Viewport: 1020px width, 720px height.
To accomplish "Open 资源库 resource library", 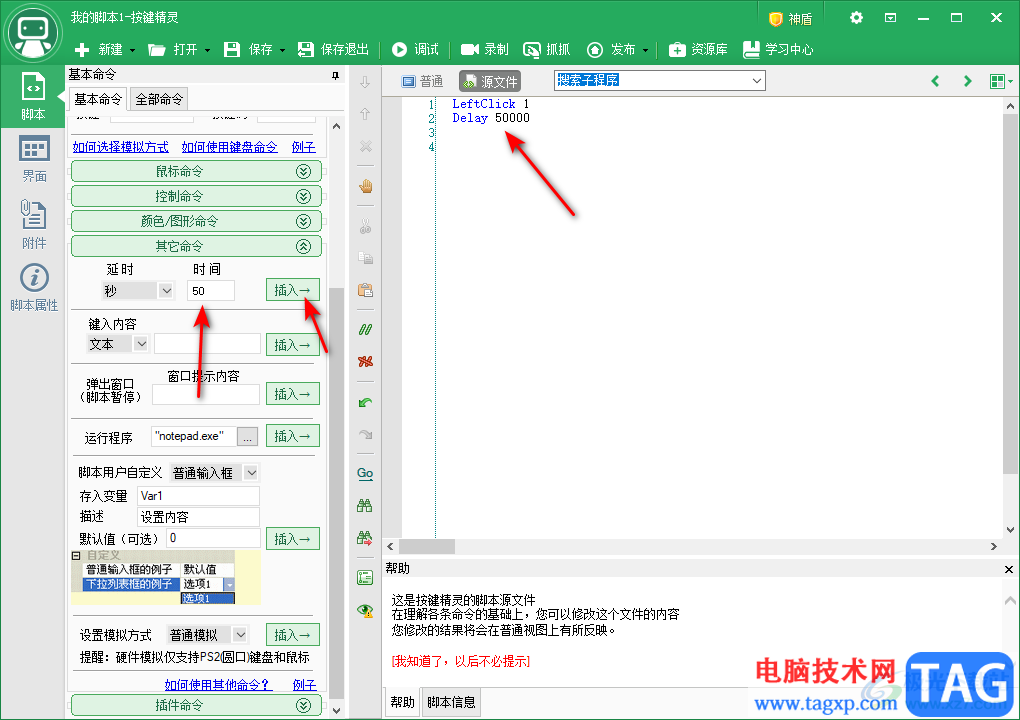I will [x=698, y=49].
